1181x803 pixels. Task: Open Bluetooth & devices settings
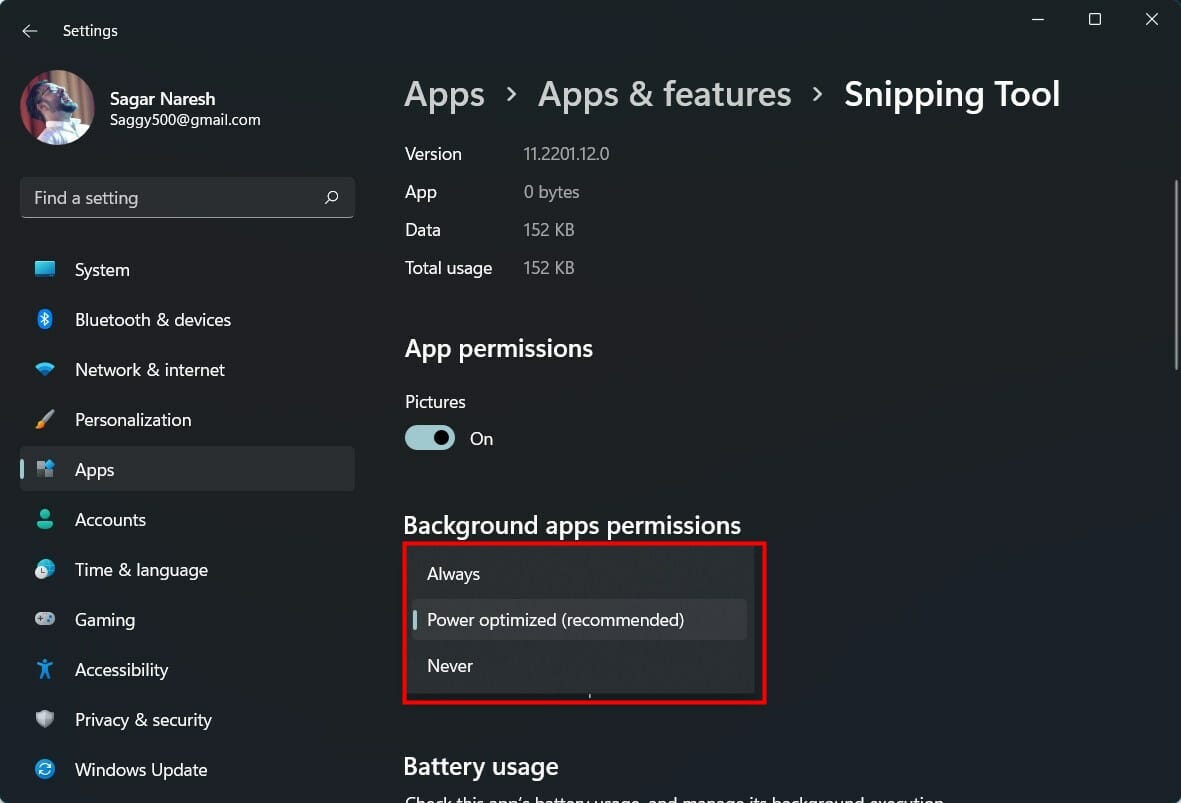click(x=45, y=319)
